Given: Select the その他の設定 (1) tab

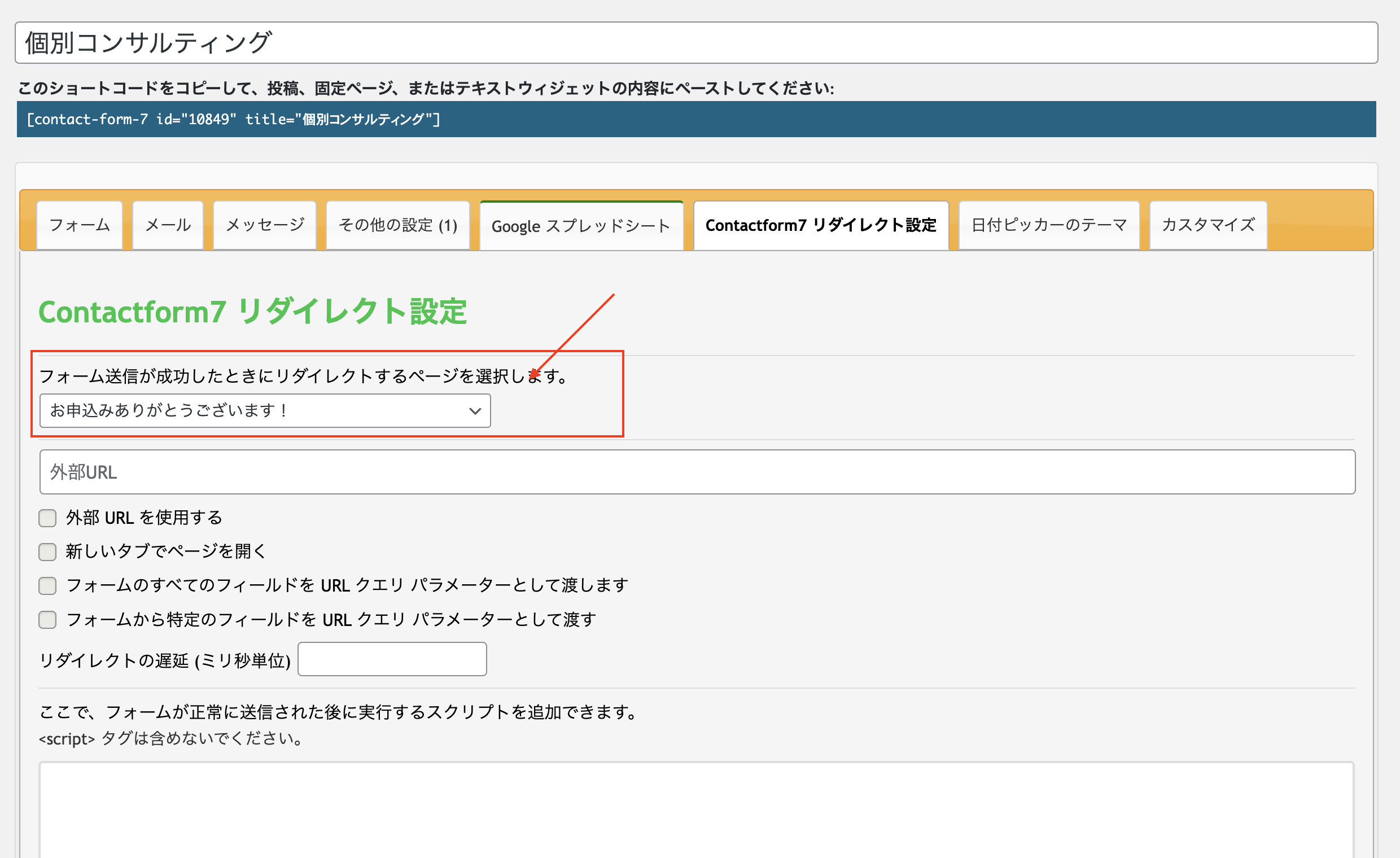Looking at the screenshot, I should (398, 225).
